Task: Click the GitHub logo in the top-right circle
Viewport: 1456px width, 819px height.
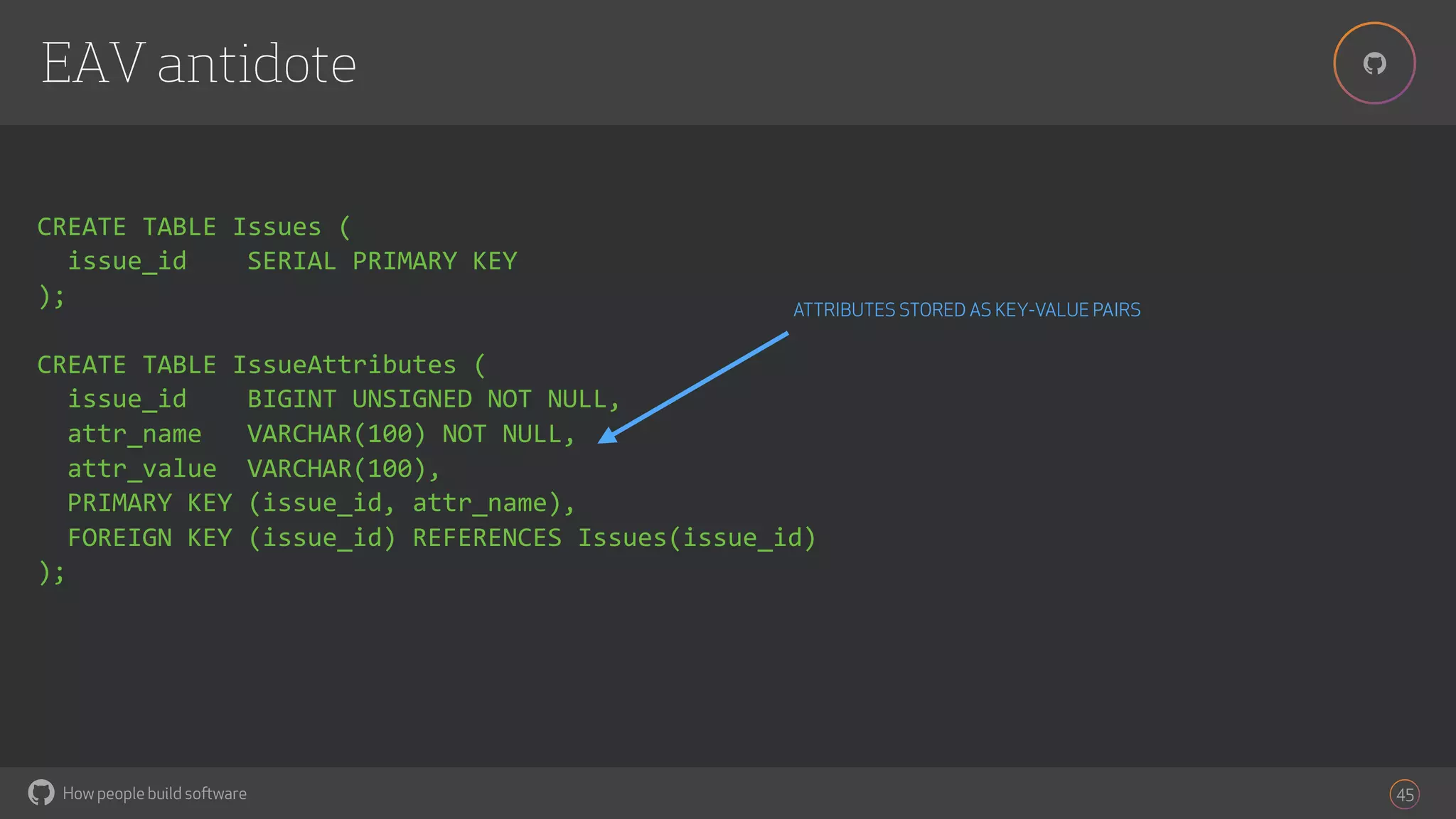Action: (x=1374, y=63)
